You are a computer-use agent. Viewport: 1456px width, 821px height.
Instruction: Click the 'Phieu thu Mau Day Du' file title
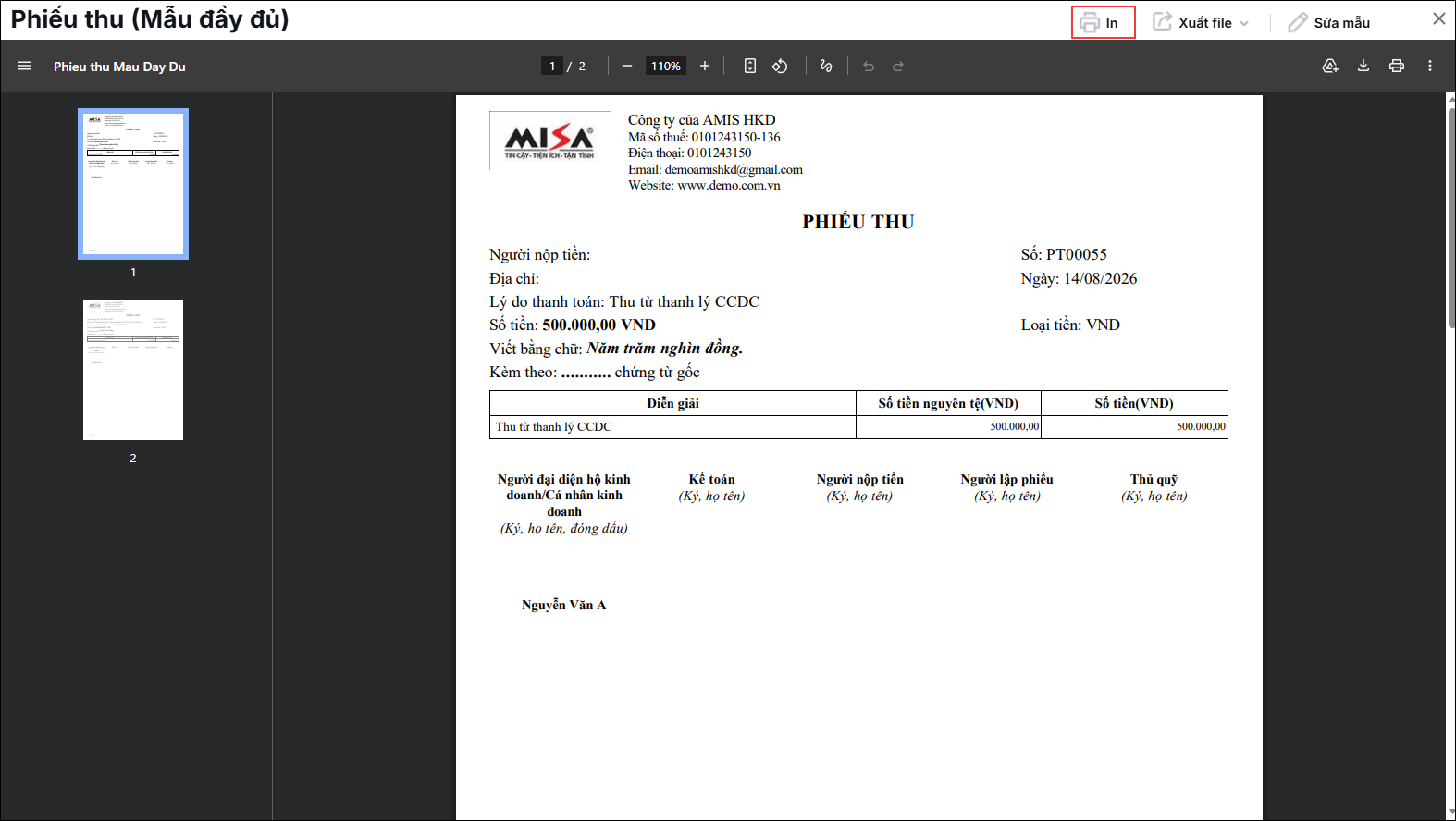click(x=119, y=67)
